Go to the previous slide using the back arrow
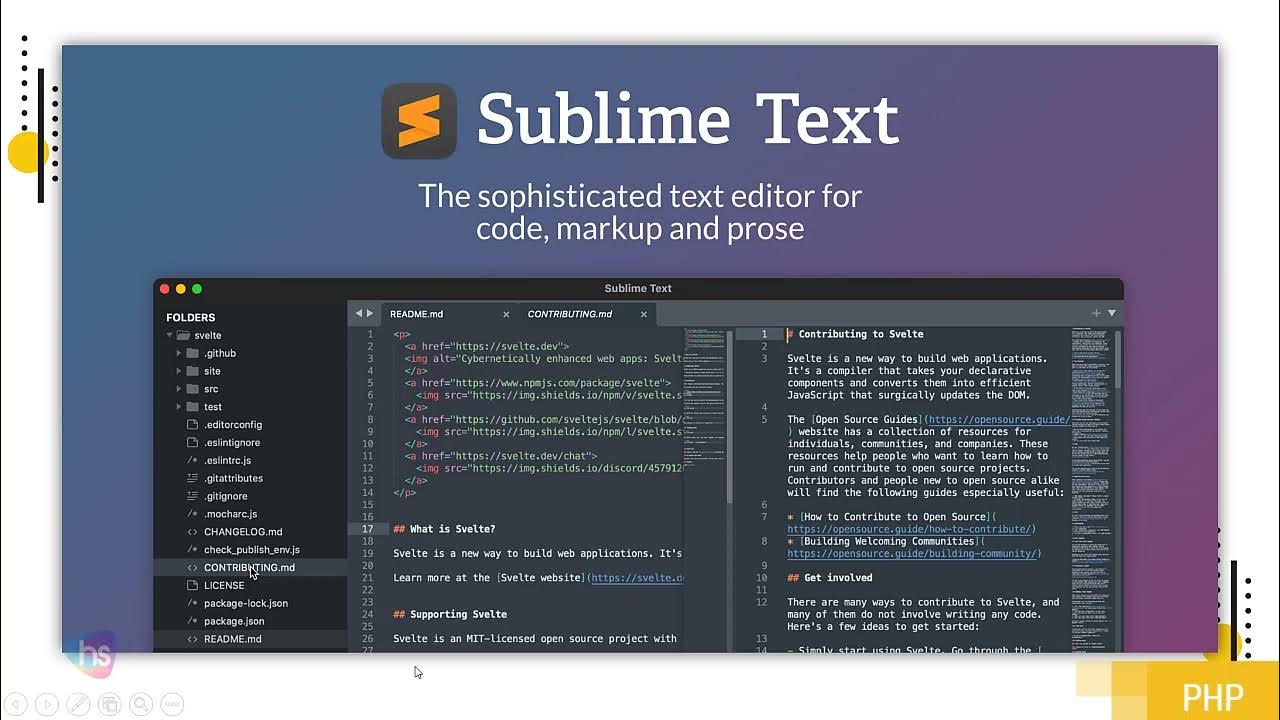 15,704
